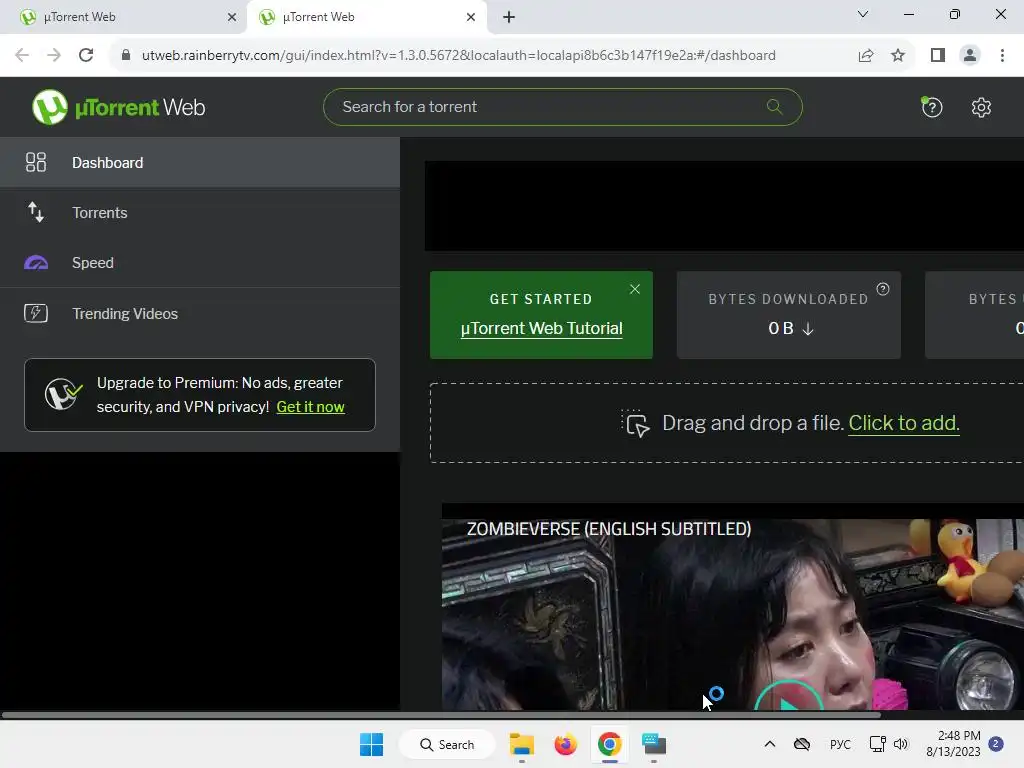Screen dimensions: 1024x768
Task: Click the Torrents up-down arrows icon
Action: (36, 212)
